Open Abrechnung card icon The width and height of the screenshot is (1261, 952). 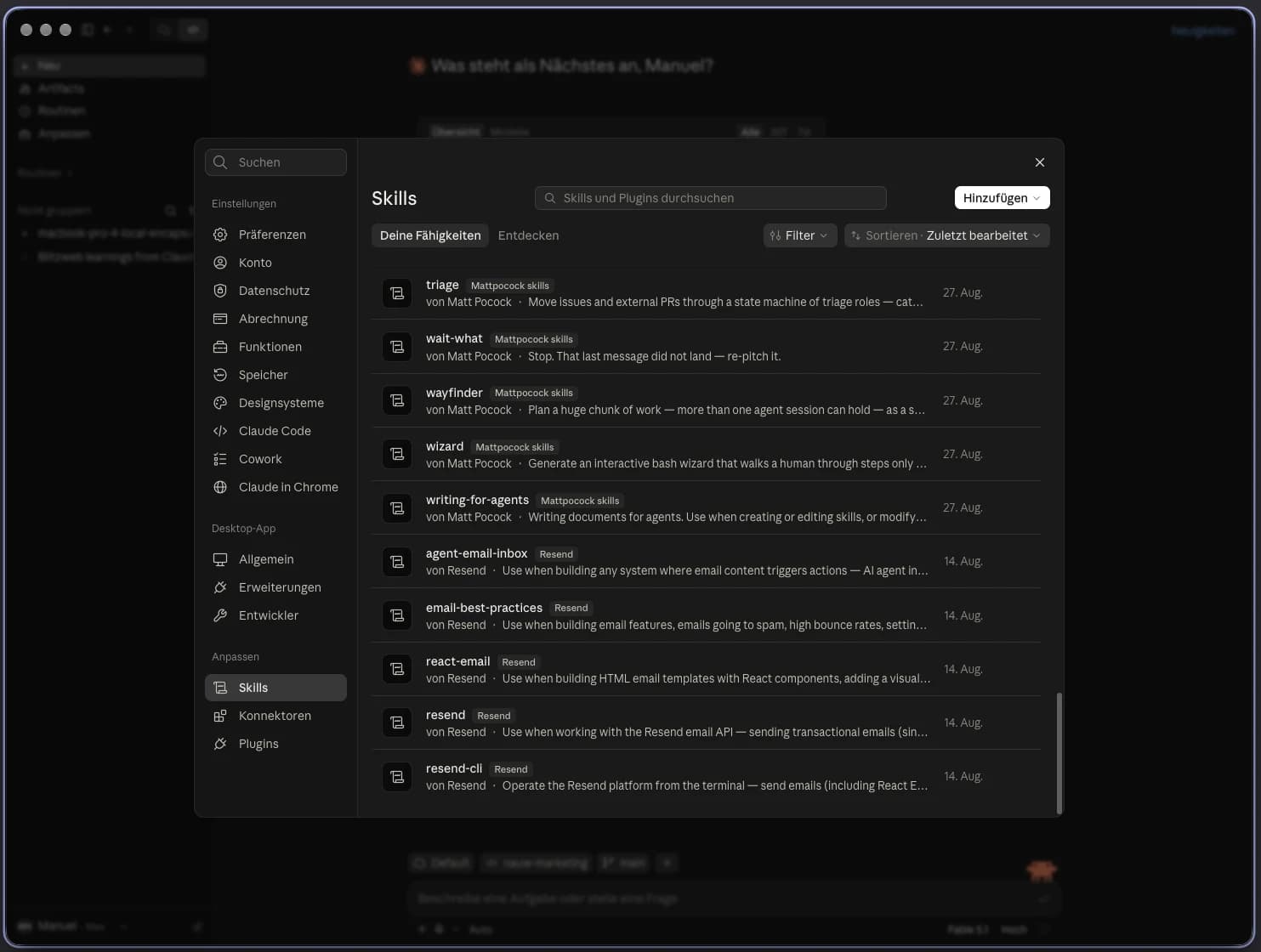[220, 319]
